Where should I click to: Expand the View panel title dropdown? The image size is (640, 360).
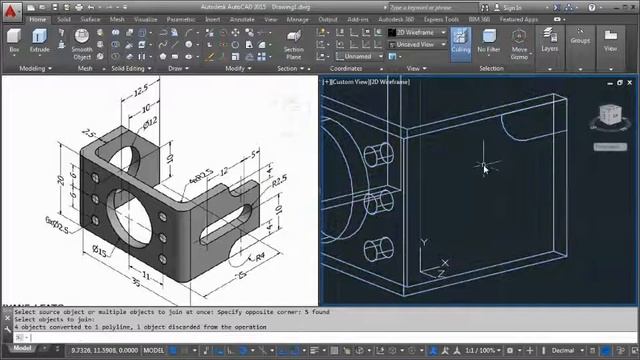[416, 69]
